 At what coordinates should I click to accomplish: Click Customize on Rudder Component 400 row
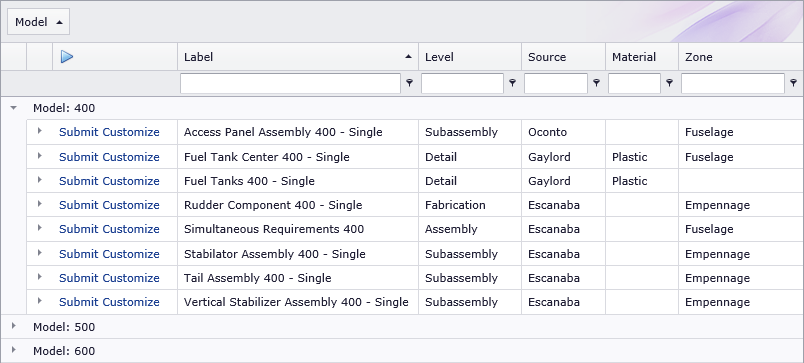131,205
